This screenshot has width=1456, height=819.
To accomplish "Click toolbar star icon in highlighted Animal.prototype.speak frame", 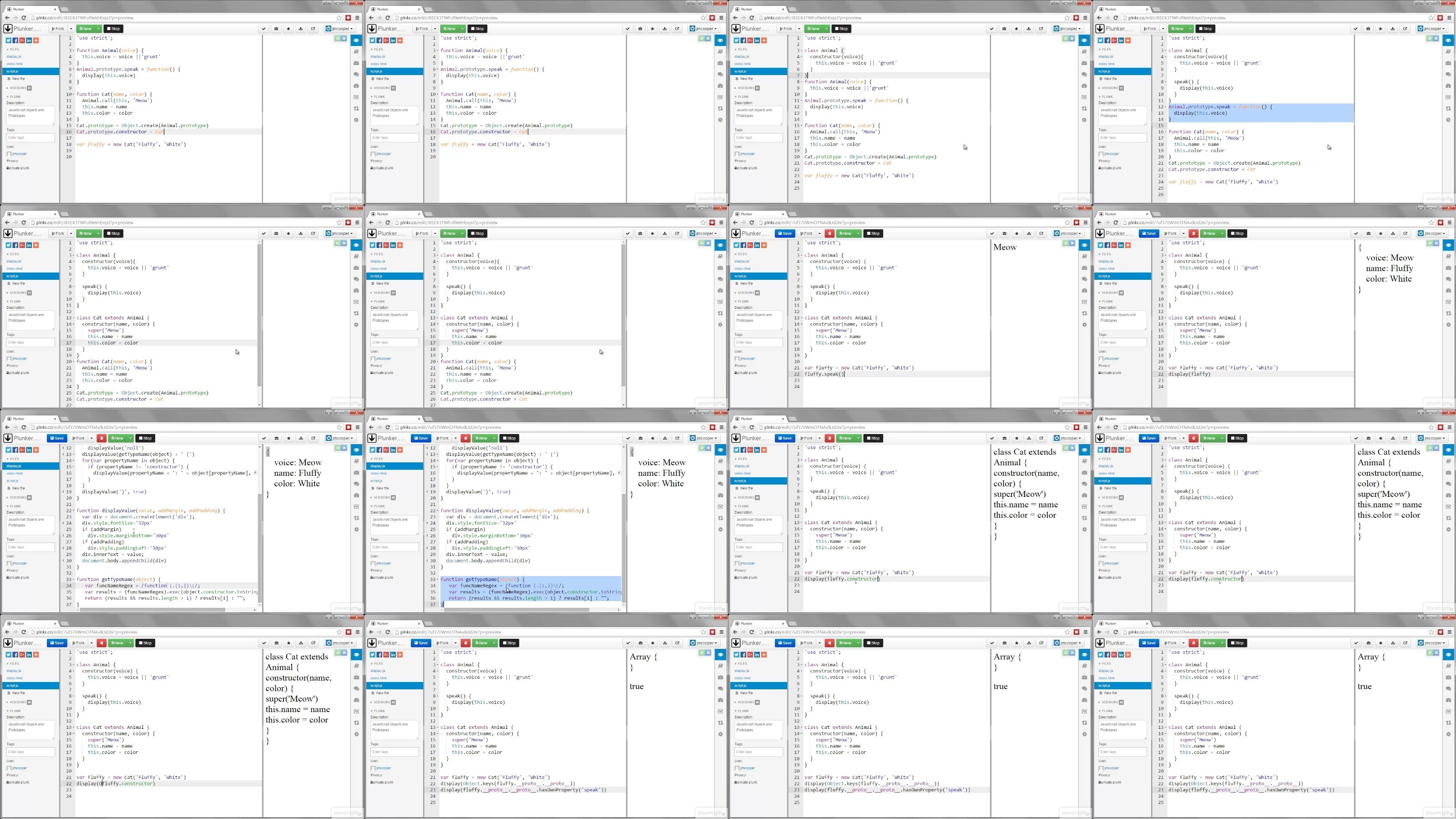I will (x=1380, y=29).
